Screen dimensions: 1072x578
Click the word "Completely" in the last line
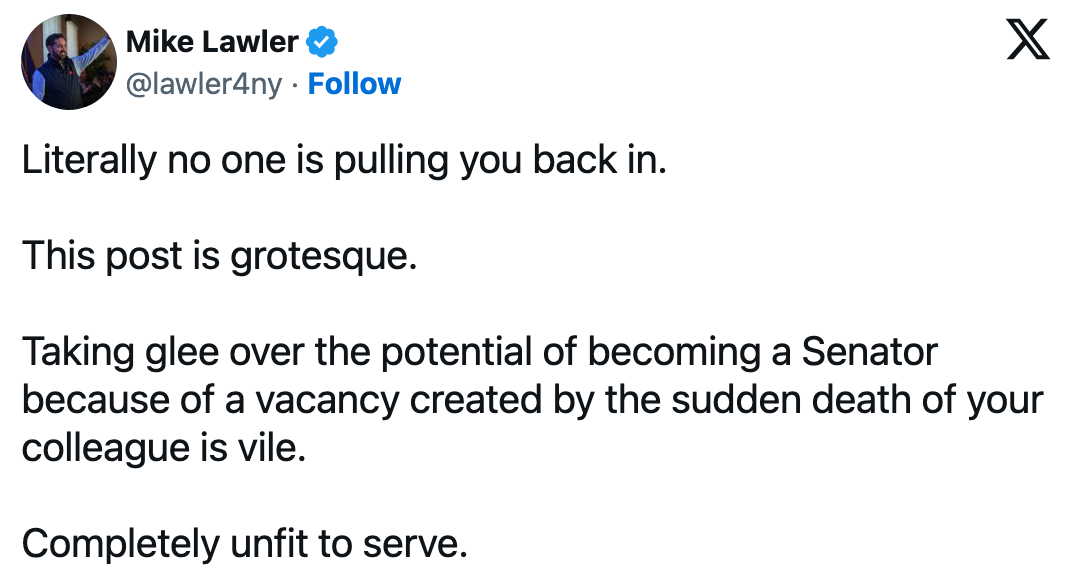[120, 545]
